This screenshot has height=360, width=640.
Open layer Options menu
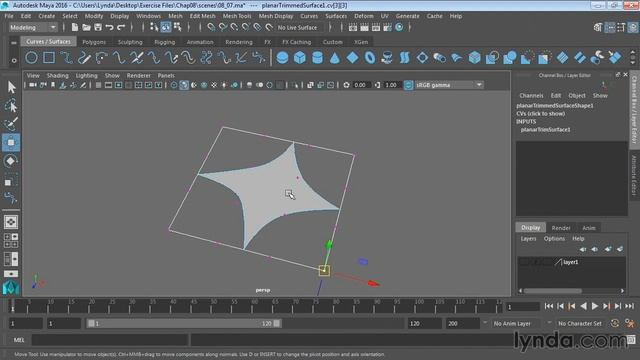click(x=554, y=238)
